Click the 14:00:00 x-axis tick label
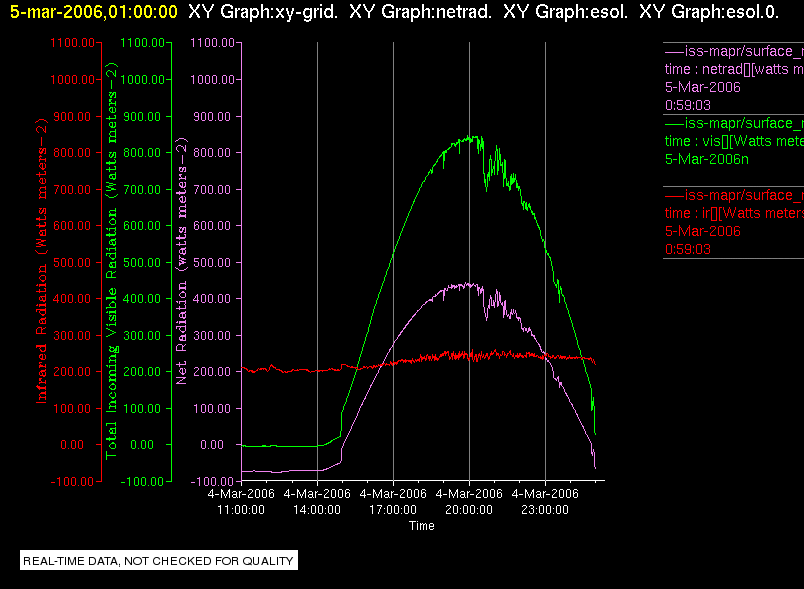The width and height of the screenshot is (804, 589). [x=317, y=510]
